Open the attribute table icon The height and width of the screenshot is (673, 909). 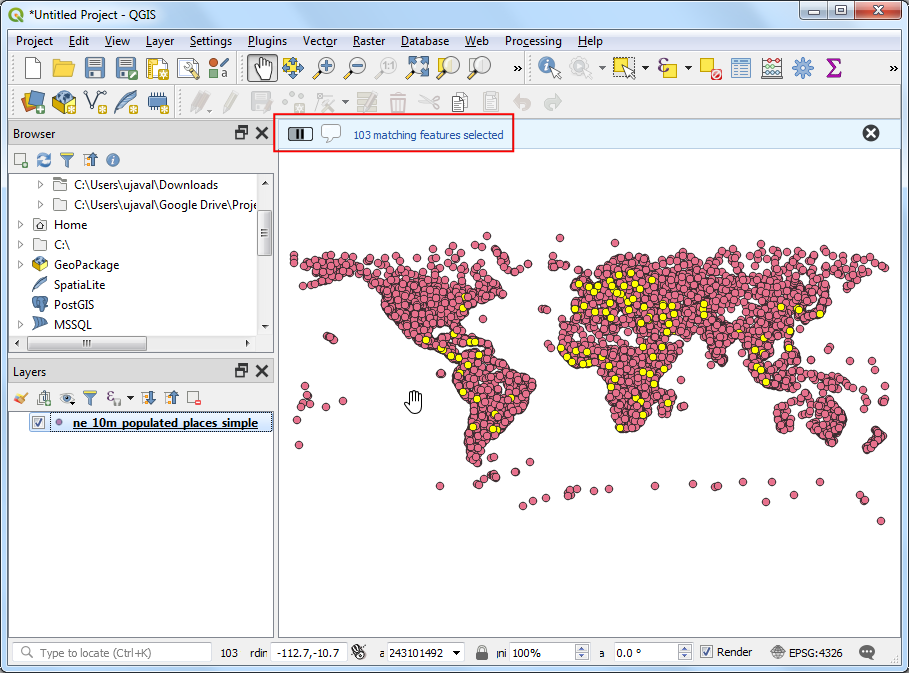(740, 68)
